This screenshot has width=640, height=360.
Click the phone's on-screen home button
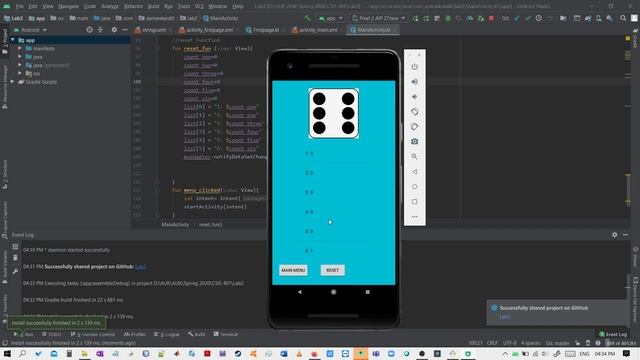point(333,292)
